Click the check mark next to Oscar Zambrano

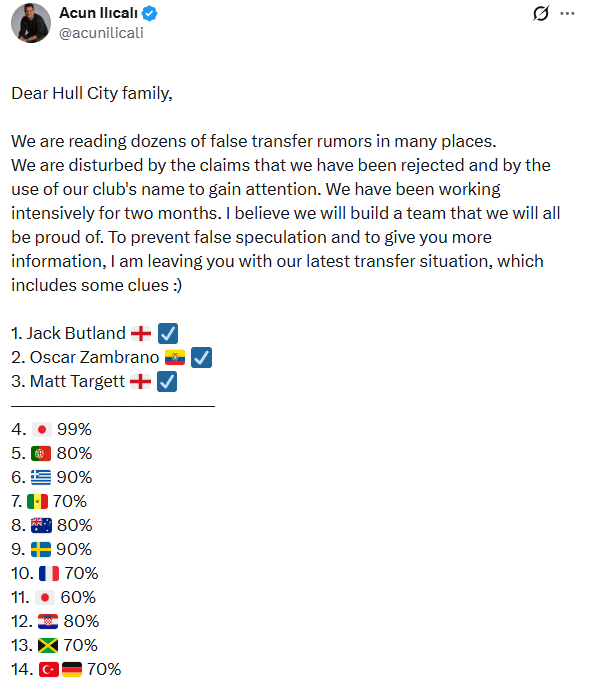tap(201, 358)
